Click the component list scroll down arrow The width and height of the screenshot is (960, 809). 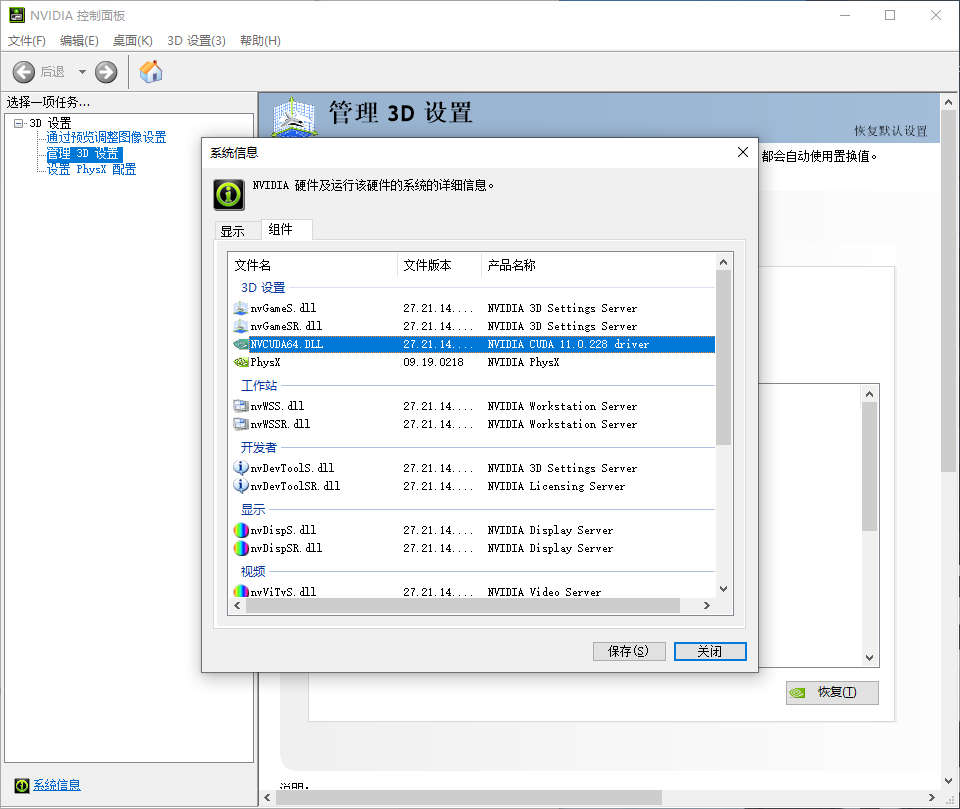[x=724, y=589]
